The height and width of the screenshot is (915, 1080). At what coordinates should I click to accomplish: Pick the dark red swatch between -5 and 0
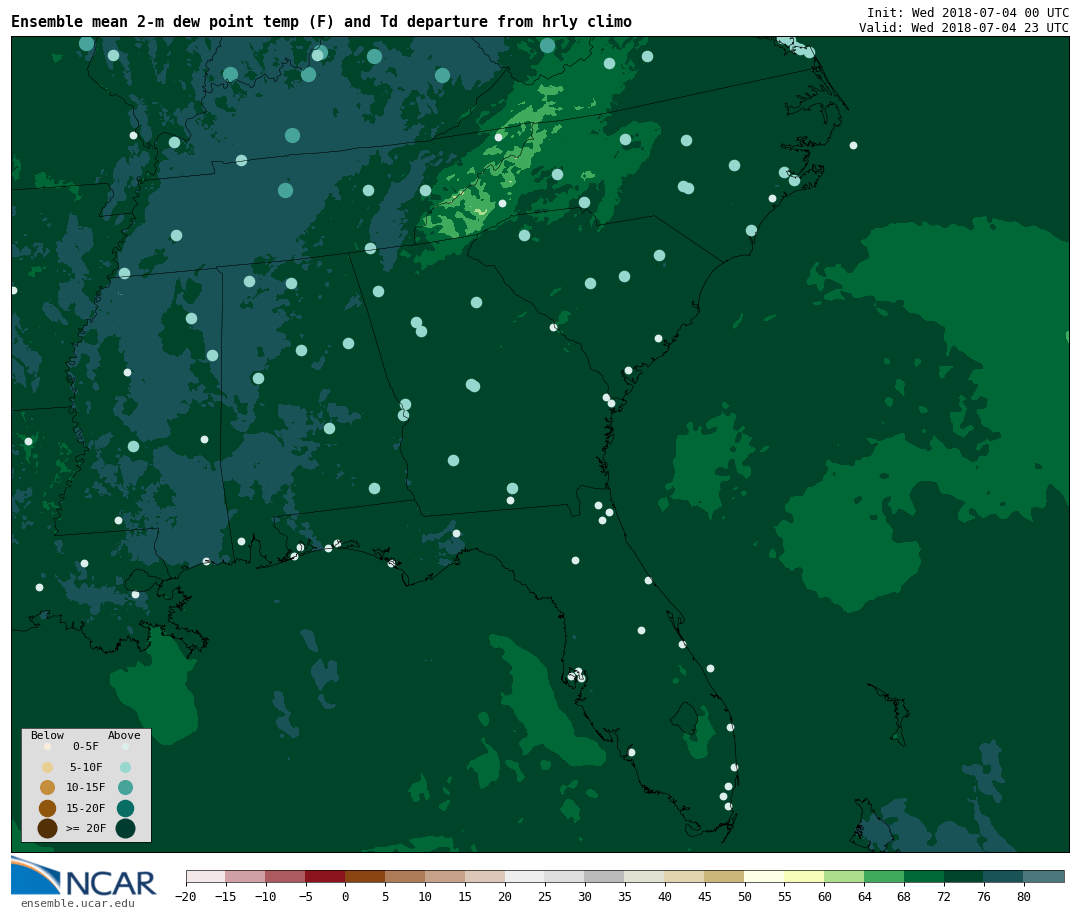[x=326, y=876]
